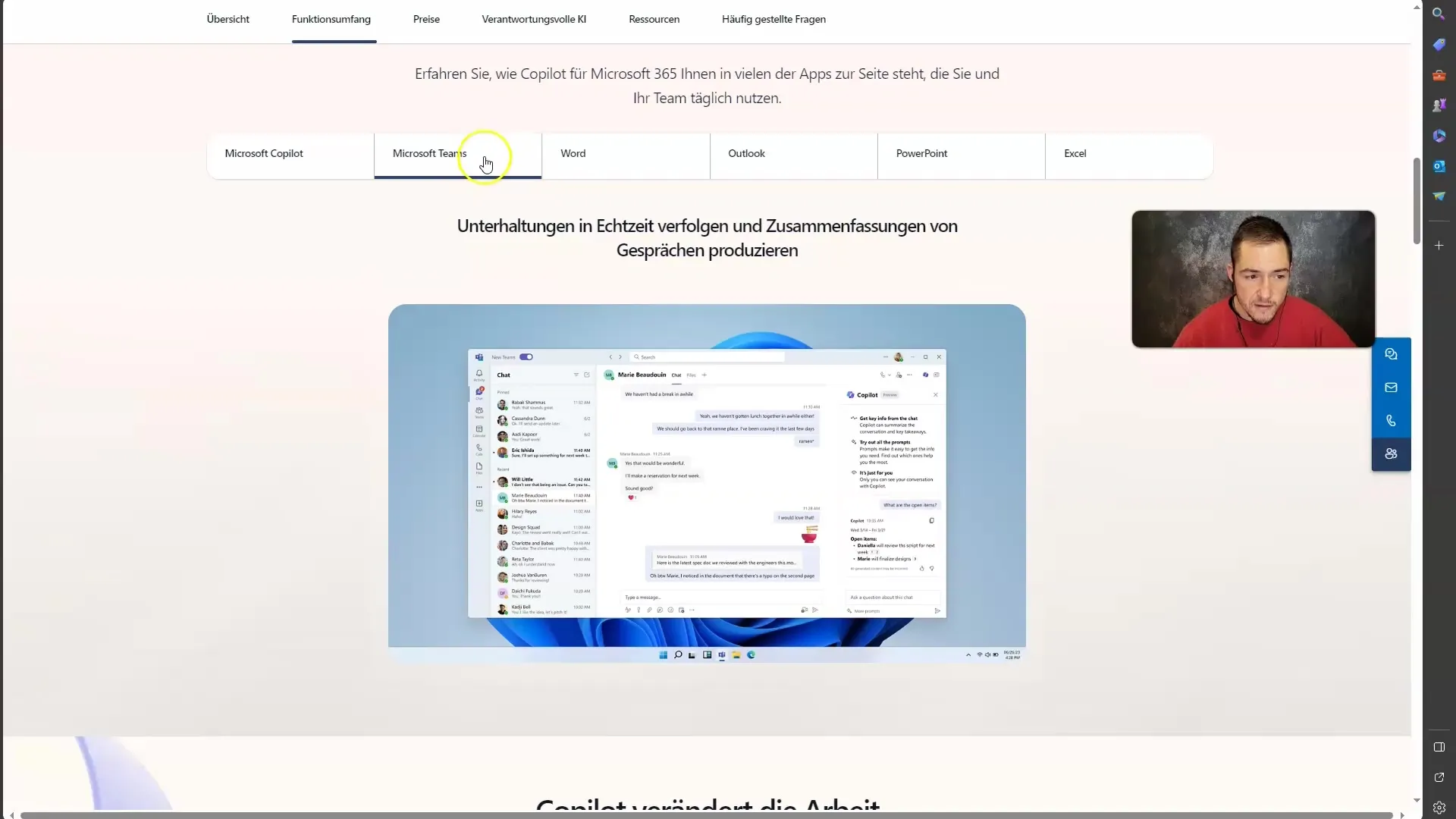Add a new app to Edge sidebar

(1439, 246)
